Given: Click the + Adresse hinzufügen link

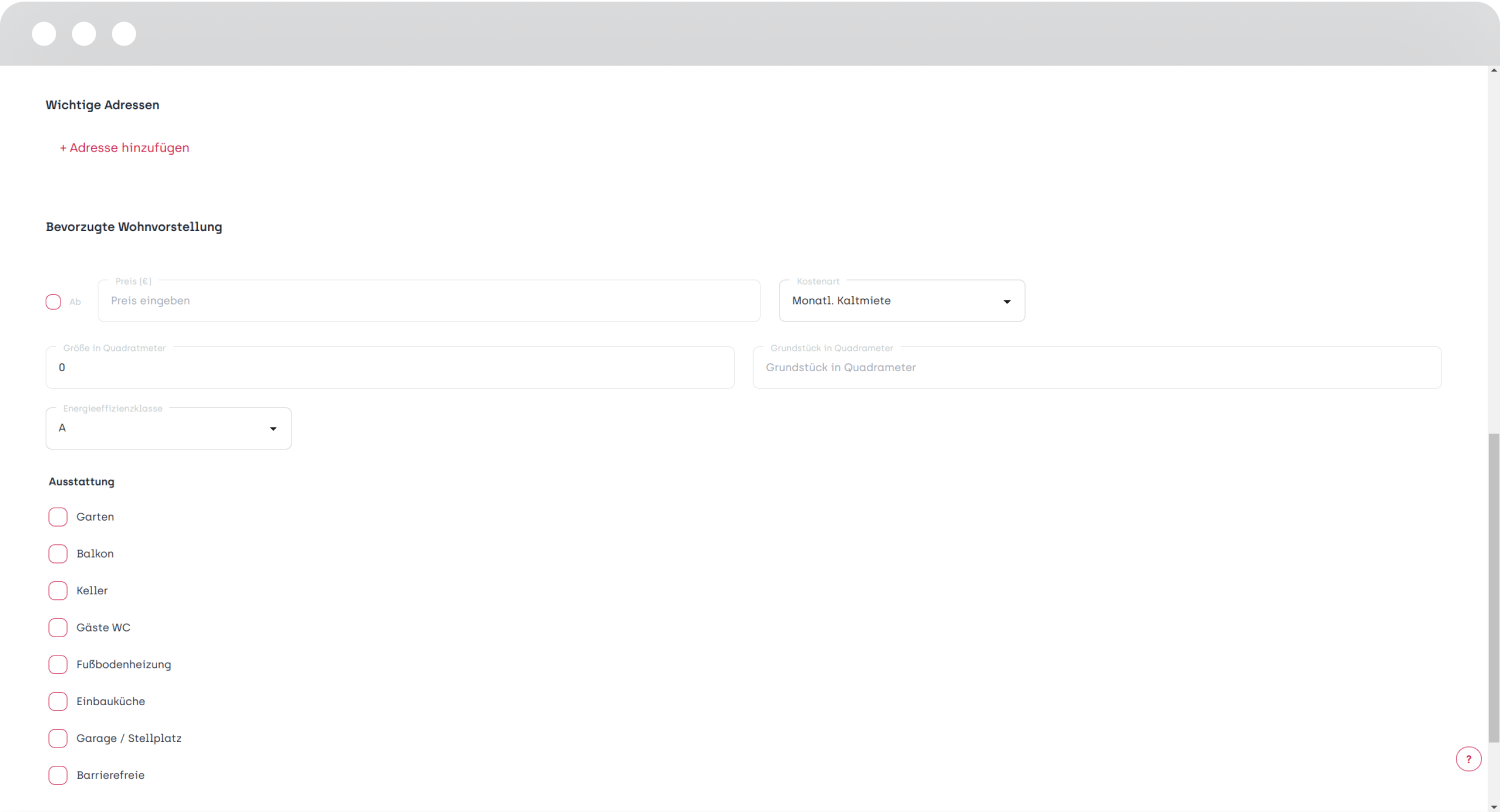Looking at the screenshot, I should point(124,148).
